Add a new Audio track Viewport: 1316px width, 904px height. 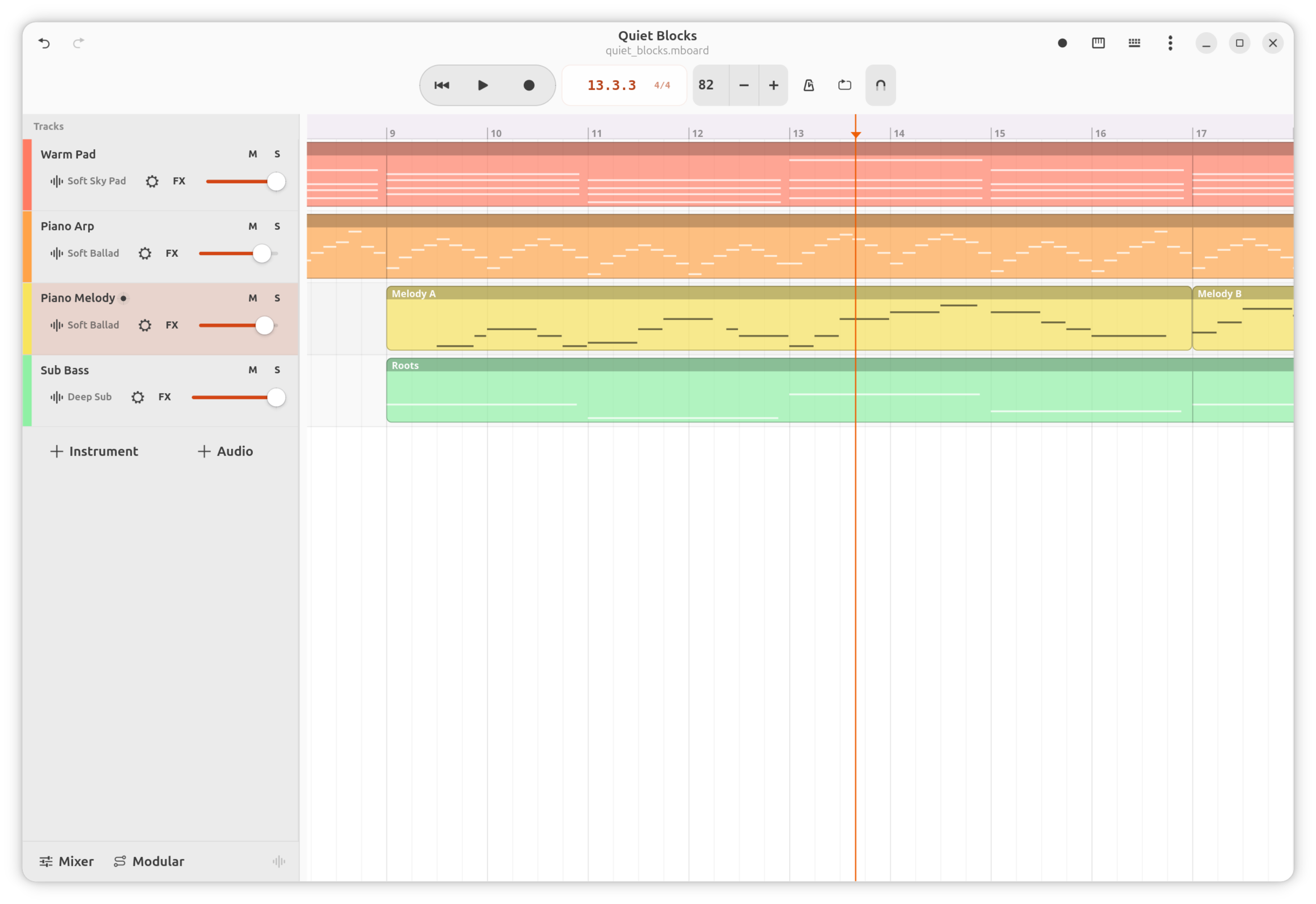[x=225, y=452]
